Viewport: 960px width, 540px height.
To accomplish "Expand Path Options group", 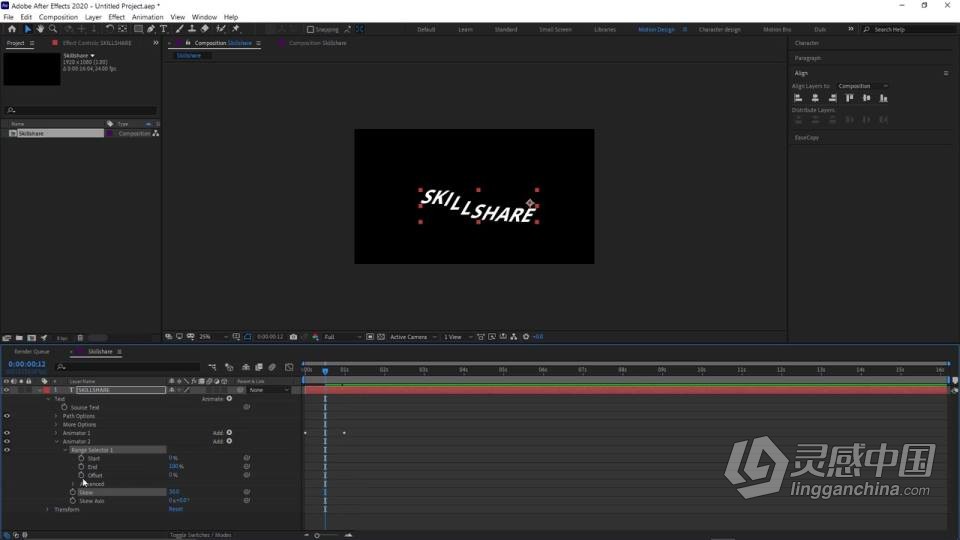I will pos(56,416).
